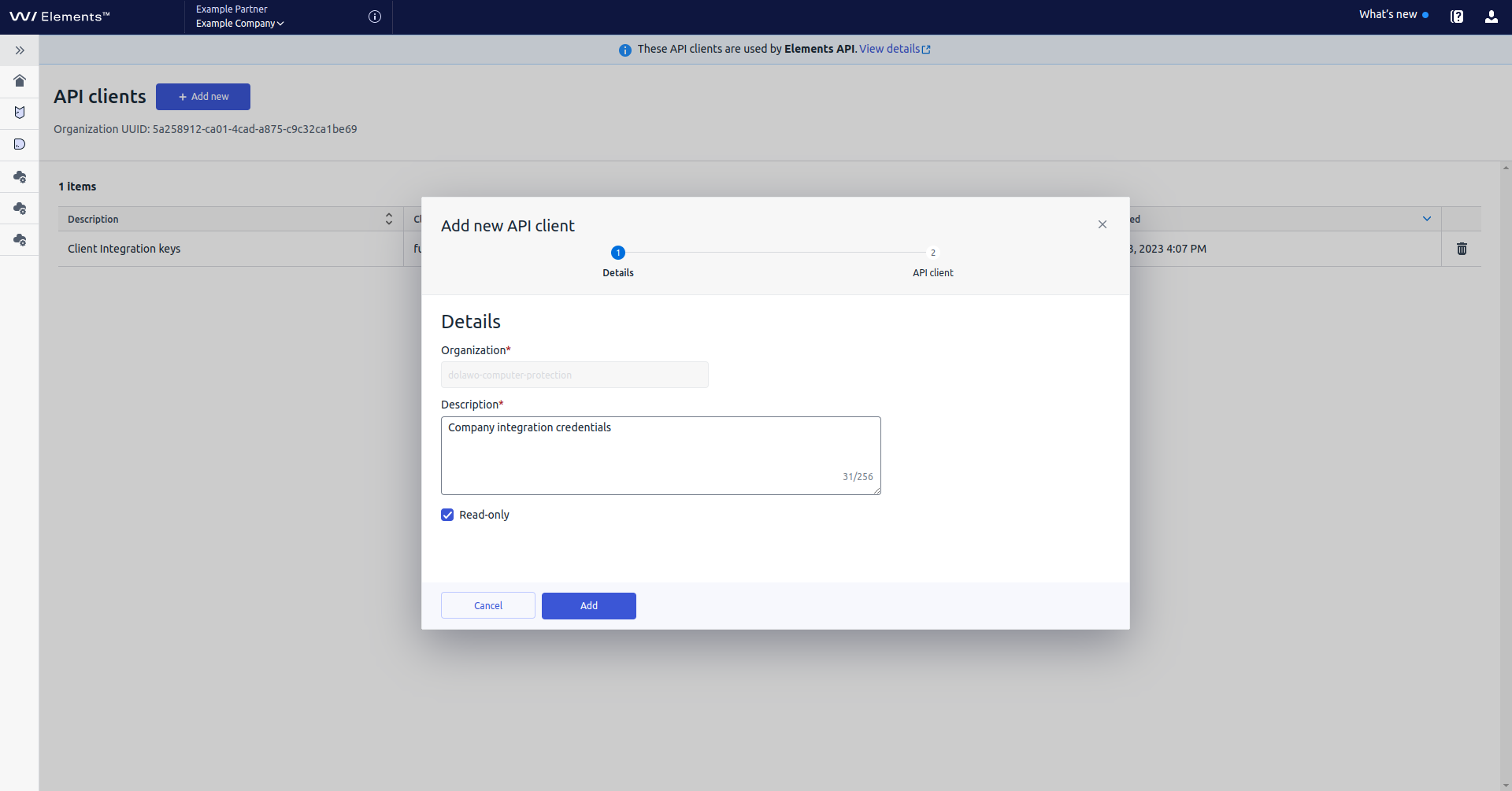
Task: Delete Client Integration keys via trash icon
Action: coord(1462,249)
